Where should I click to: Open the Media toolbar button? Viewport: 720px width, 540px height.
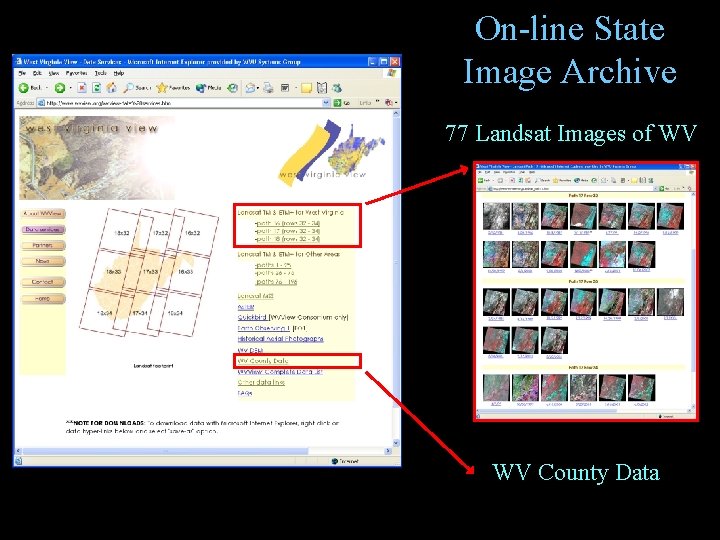(x=208, y=88)
